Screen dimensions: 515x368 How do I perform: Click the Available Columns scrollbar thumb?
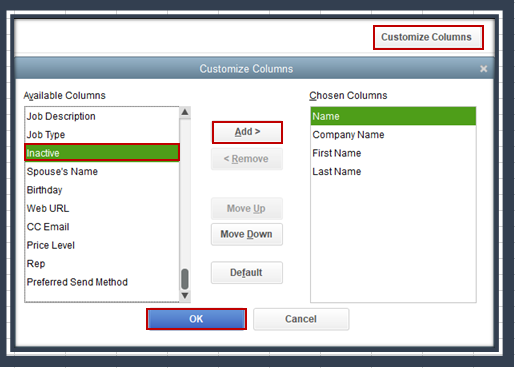pos(185,279)
